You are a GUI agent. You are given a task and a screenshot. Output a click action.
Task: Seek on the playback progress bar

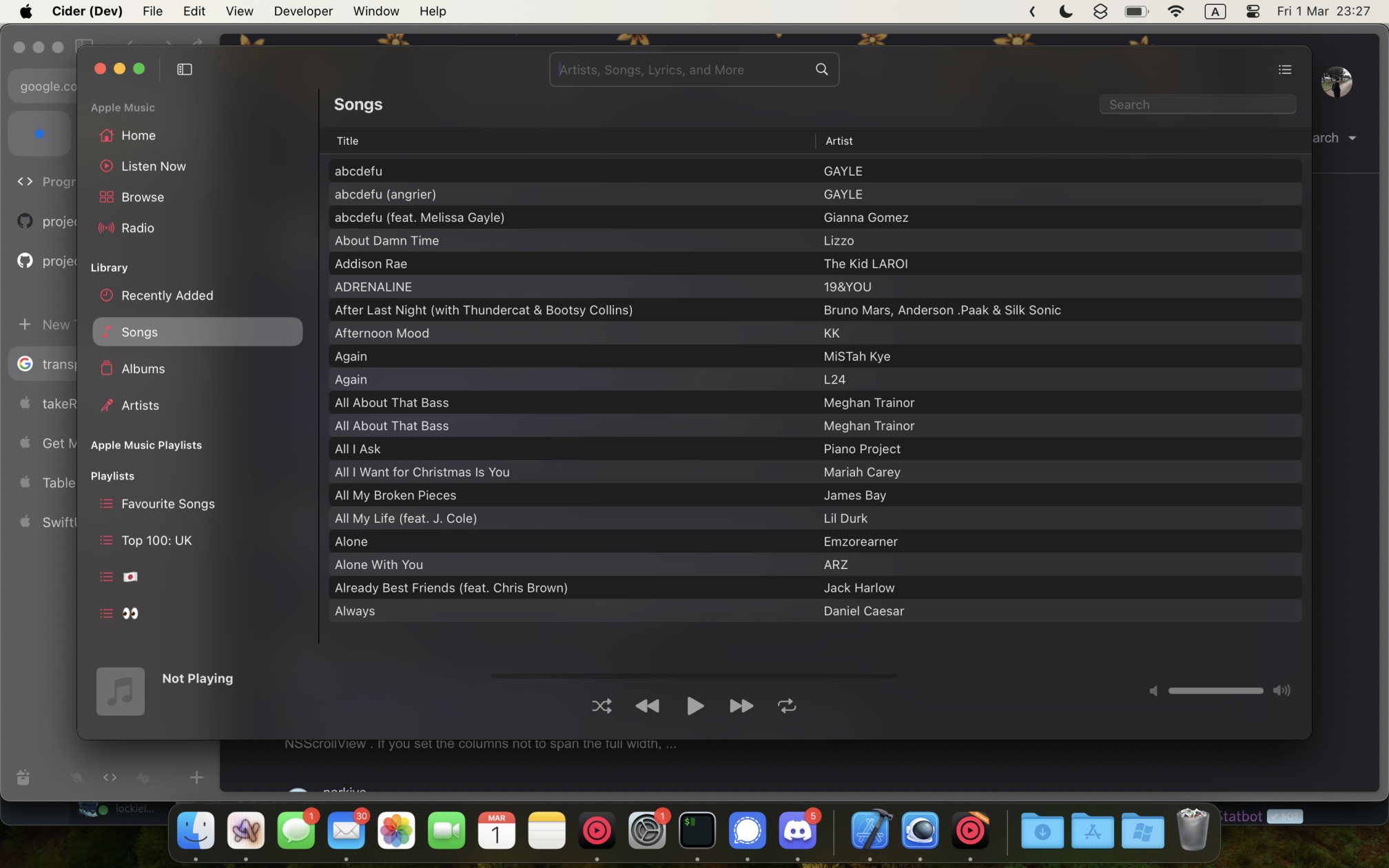694,676
